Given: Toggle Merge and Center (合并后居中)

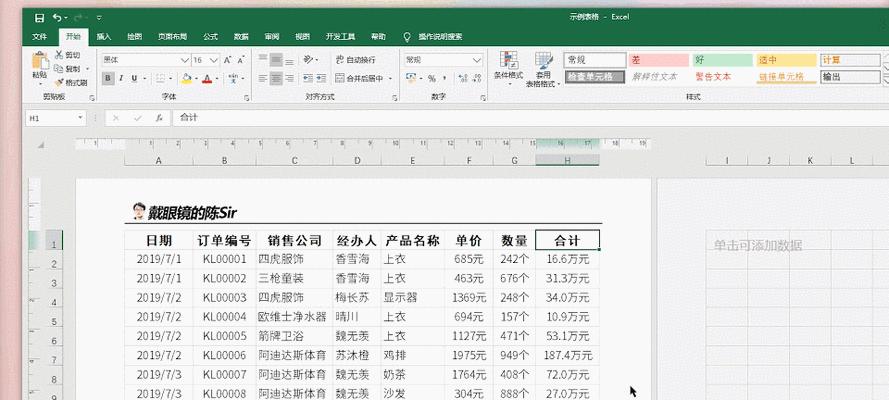Looking at the screenshot, I should point(359,78).
